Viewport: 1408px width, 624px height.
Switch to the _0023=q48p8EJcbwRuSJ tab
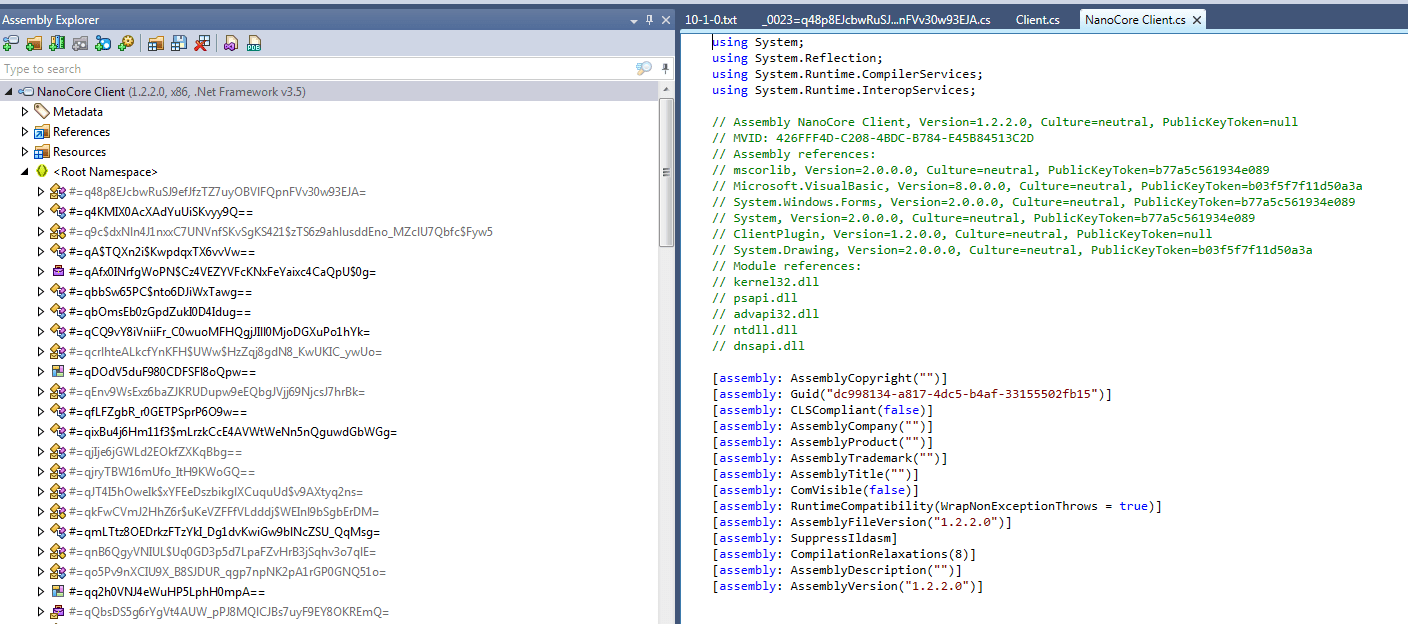tap(876, 19)
